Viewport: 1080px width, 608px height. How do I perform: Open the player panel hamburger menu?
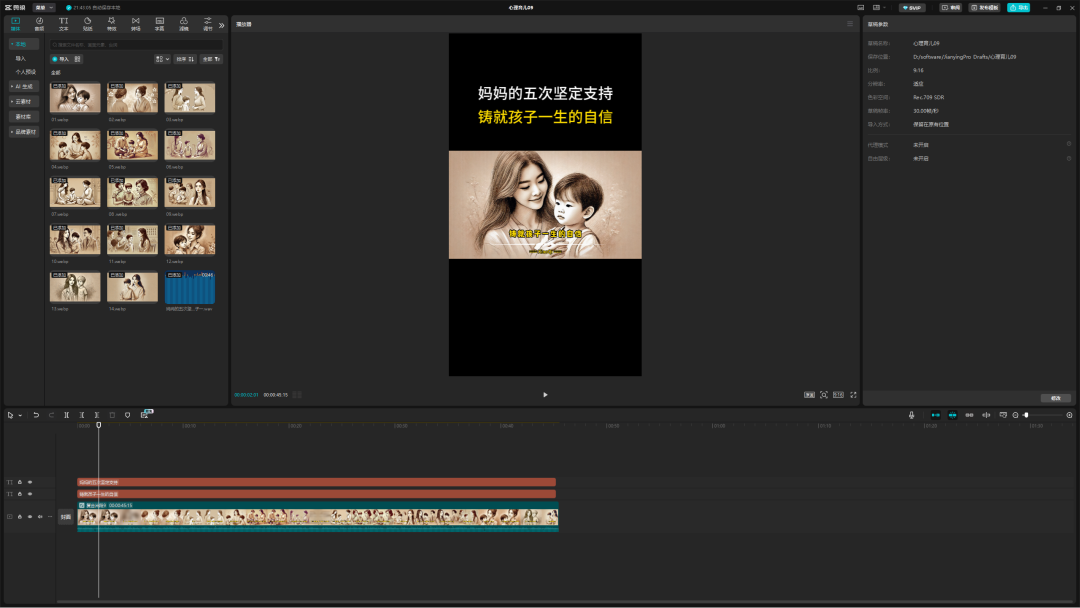pos(849,24)
